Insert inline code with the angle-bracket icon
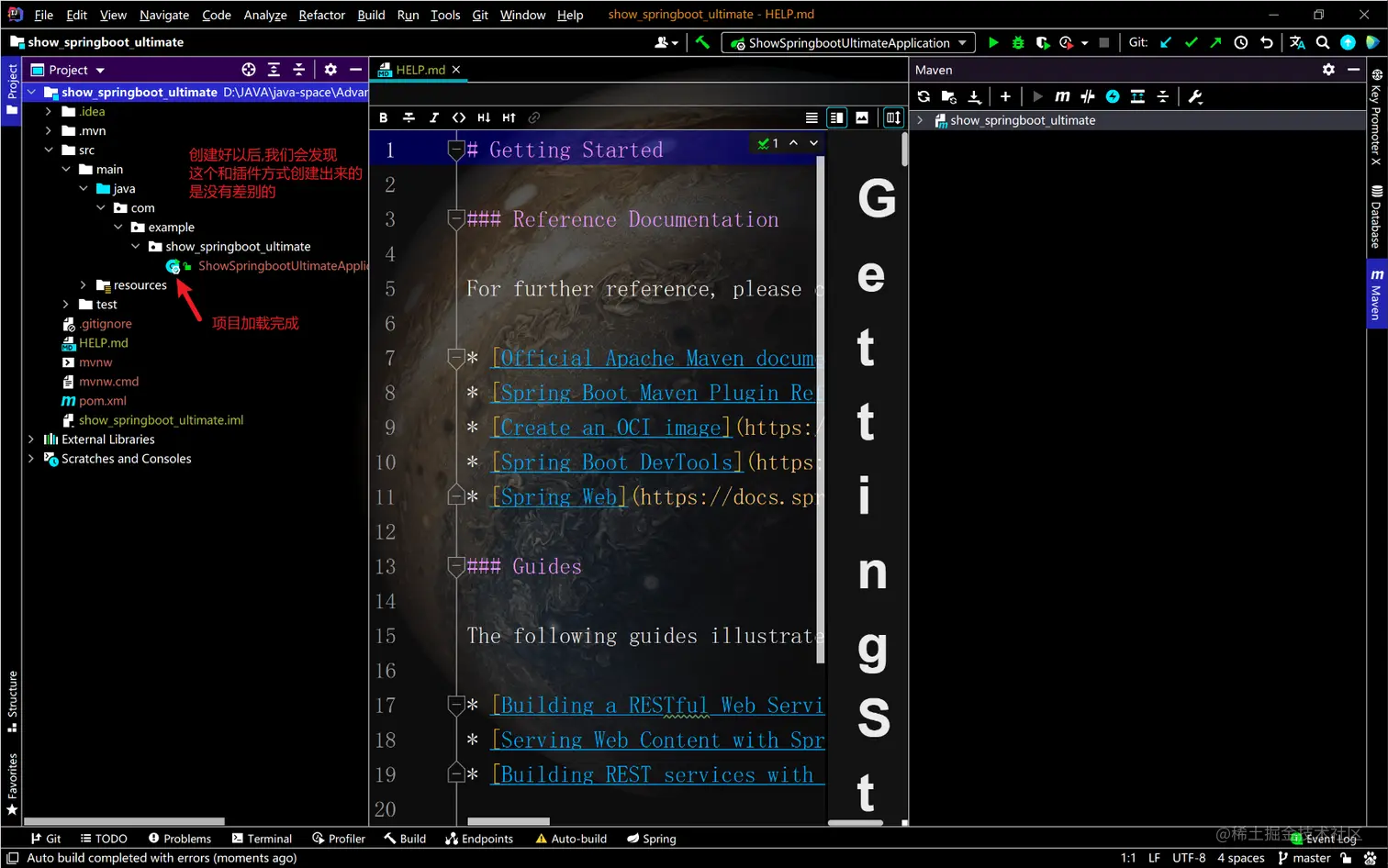The image size is (1388, 868). click(459, 117)
